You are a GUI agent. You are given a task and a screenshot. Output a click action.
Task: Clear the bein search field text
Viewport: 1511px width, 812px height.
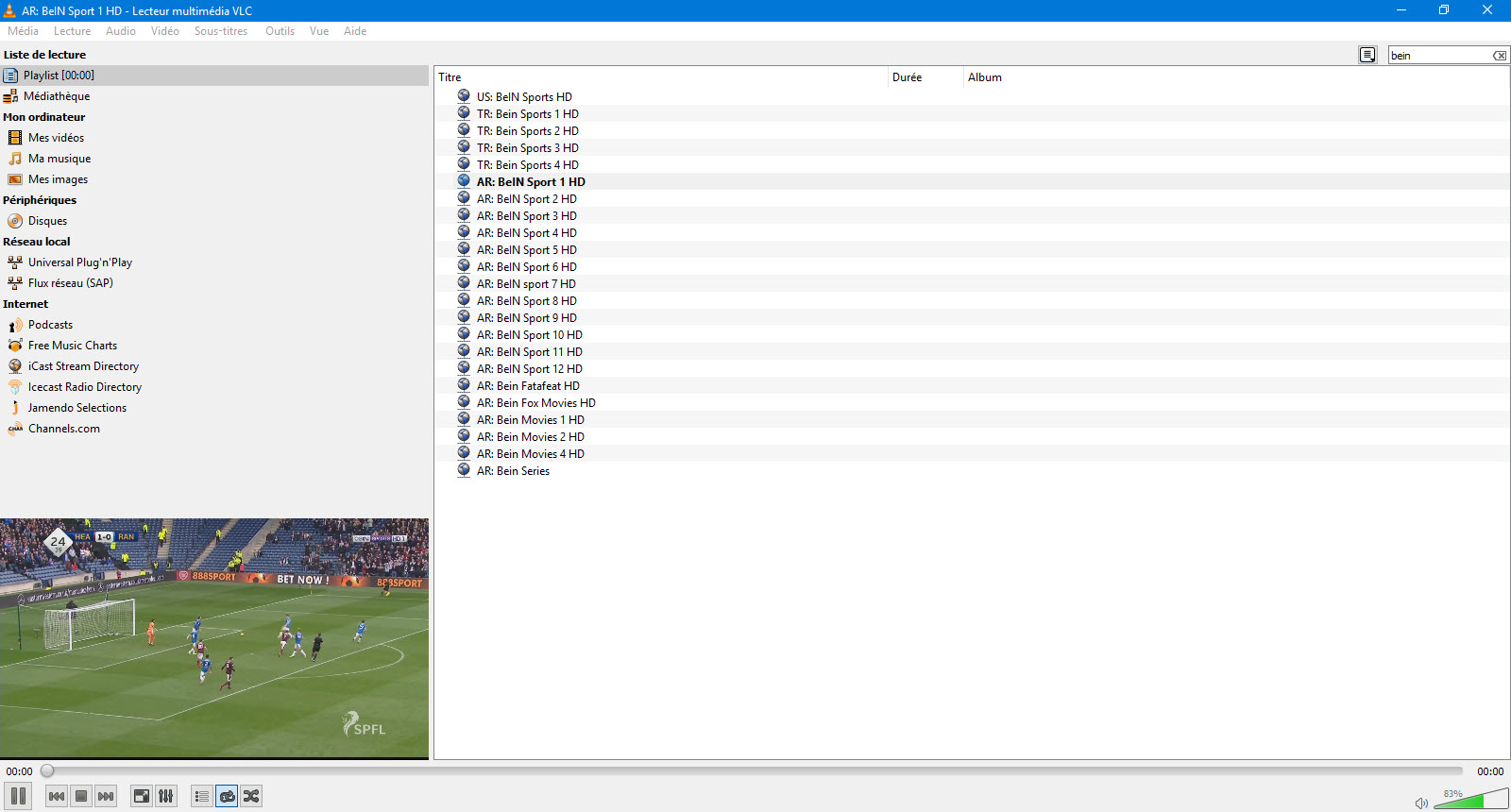[x=1499, y=56]
